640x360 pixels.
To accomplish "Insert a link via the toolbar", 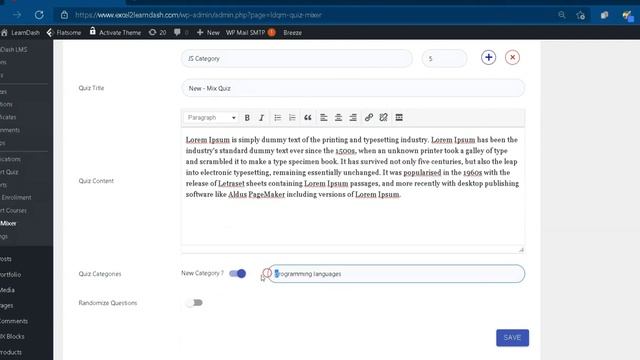I will [369, 118].
